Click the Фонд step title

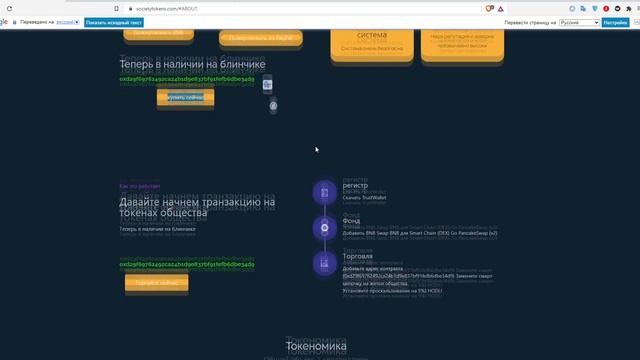click(x=351, y=221)
